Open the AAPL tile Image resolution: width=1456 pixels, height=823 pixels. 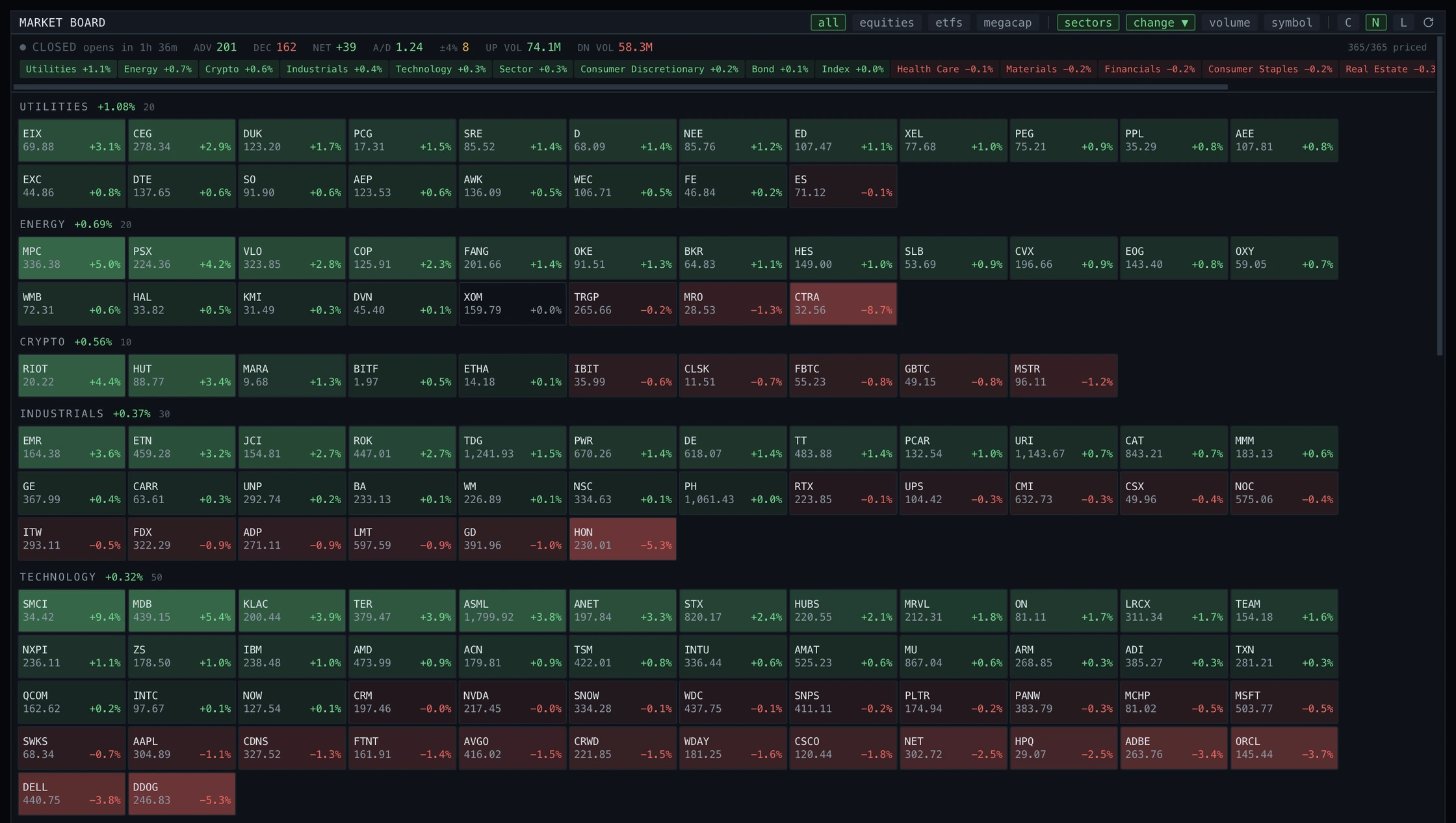(182, 748)
